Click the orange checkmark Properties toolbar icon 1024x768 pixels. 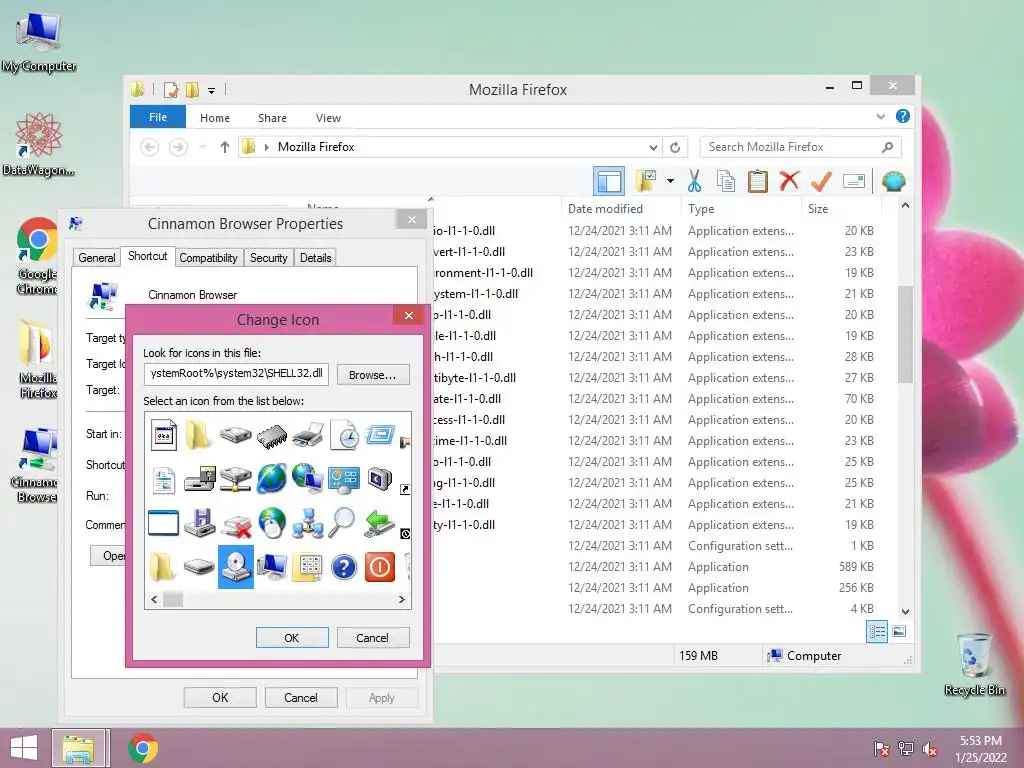coord(821,181)
